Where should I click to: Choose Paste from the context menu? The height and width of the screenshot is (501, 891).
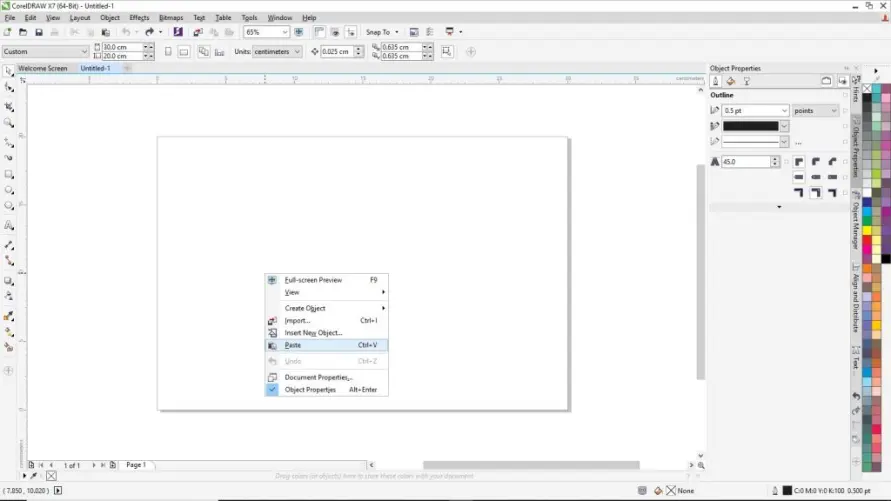pyautogui.click(x=293, y=345)
